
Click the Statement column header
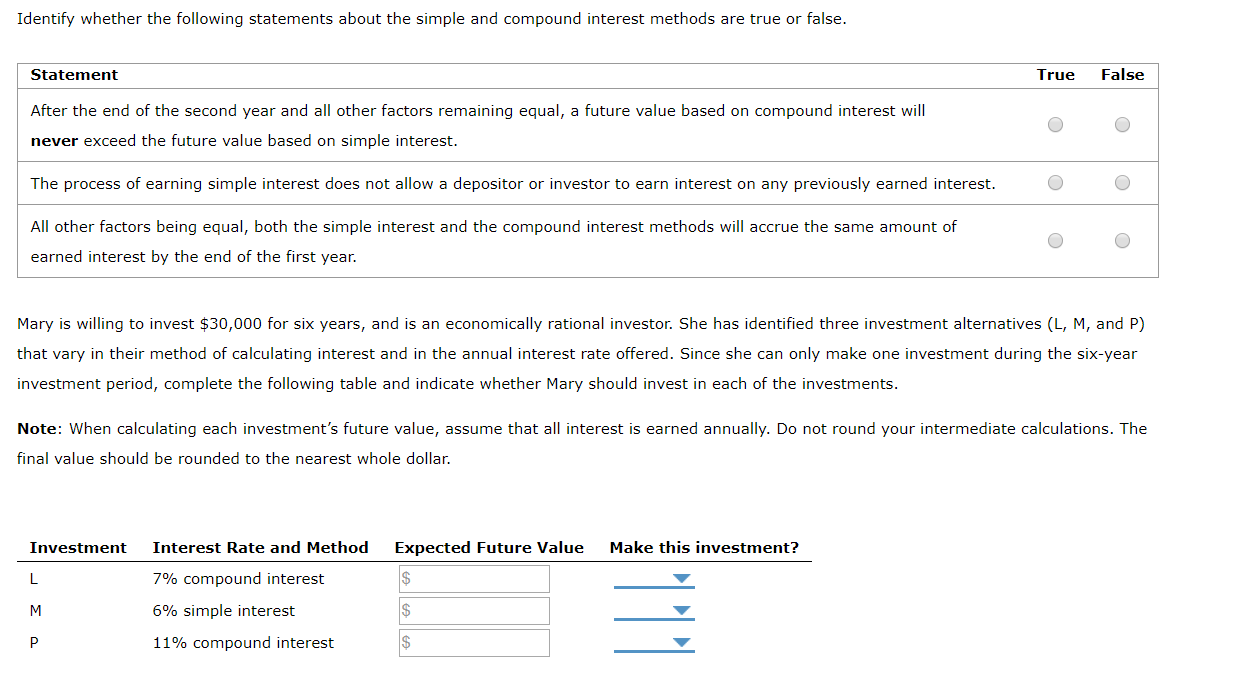click(74, 74)
